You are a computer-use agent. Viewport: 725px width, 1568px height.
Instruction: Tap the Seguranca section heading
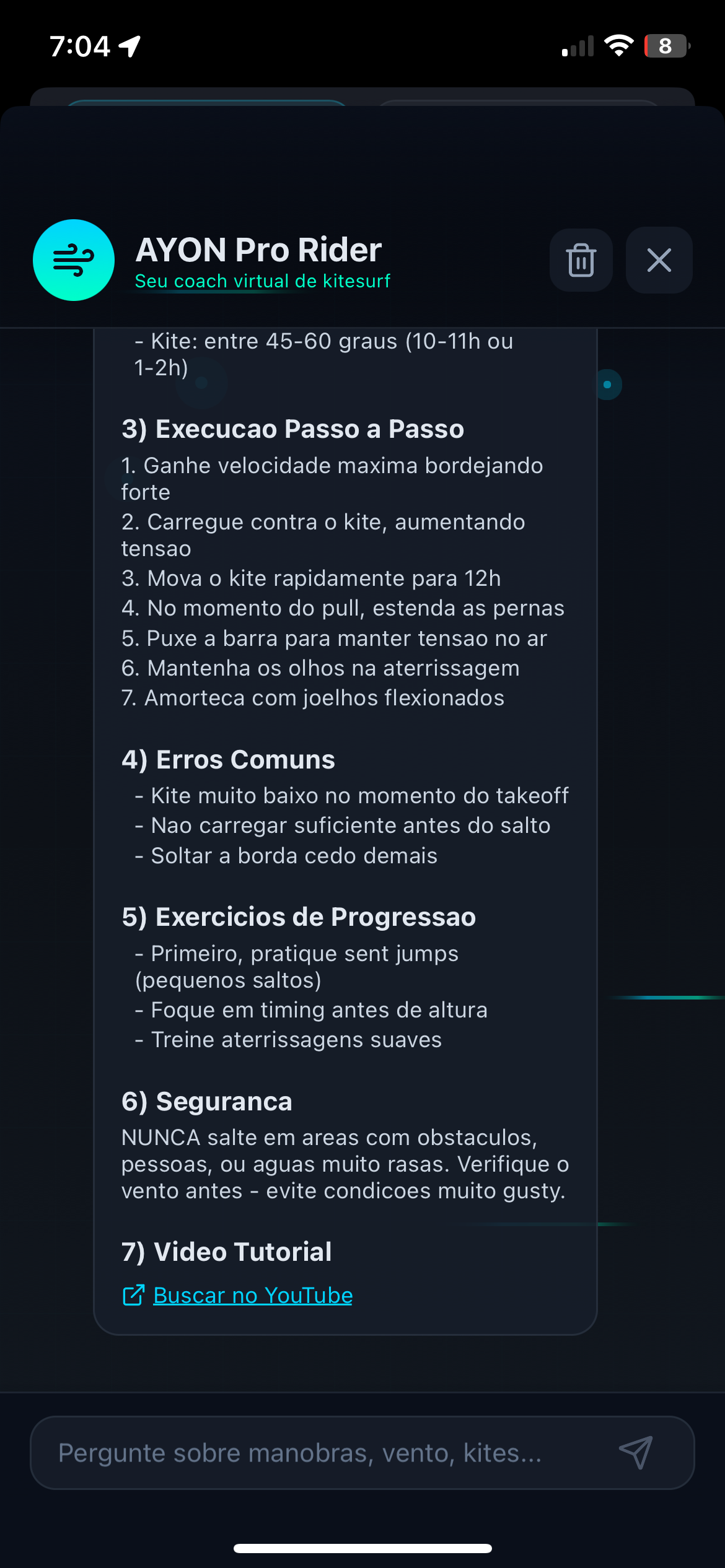[206, 1102]
